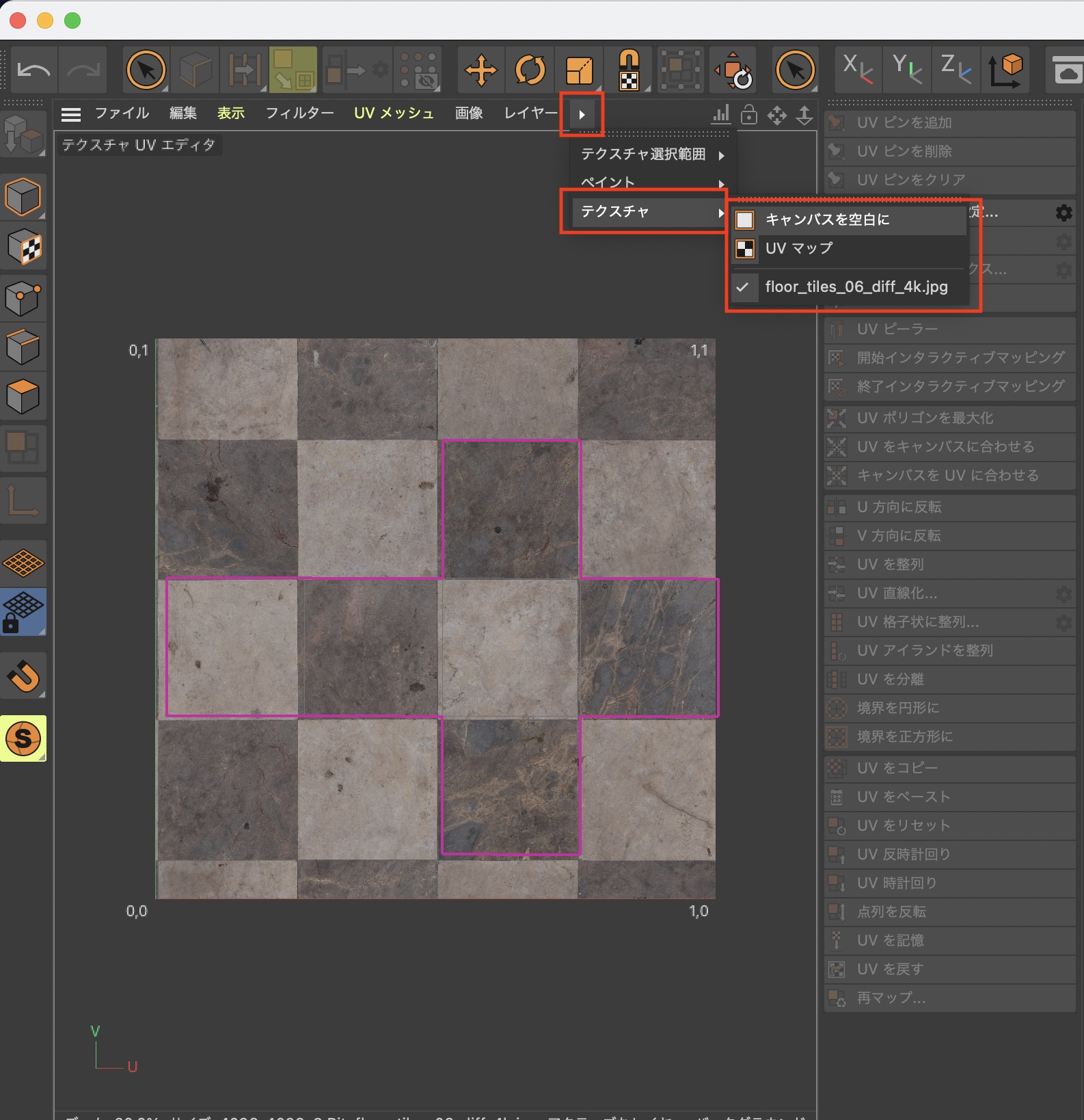Toggle the X axis lock
The image size is (1084, 1120).
pyautogui.click(x=858, y=70)
